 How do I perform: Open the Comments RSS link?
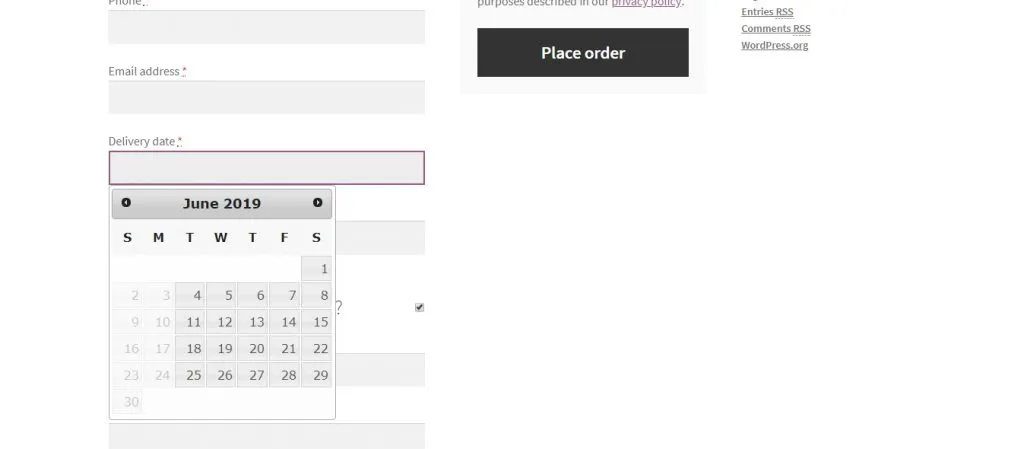coord(776,29)
